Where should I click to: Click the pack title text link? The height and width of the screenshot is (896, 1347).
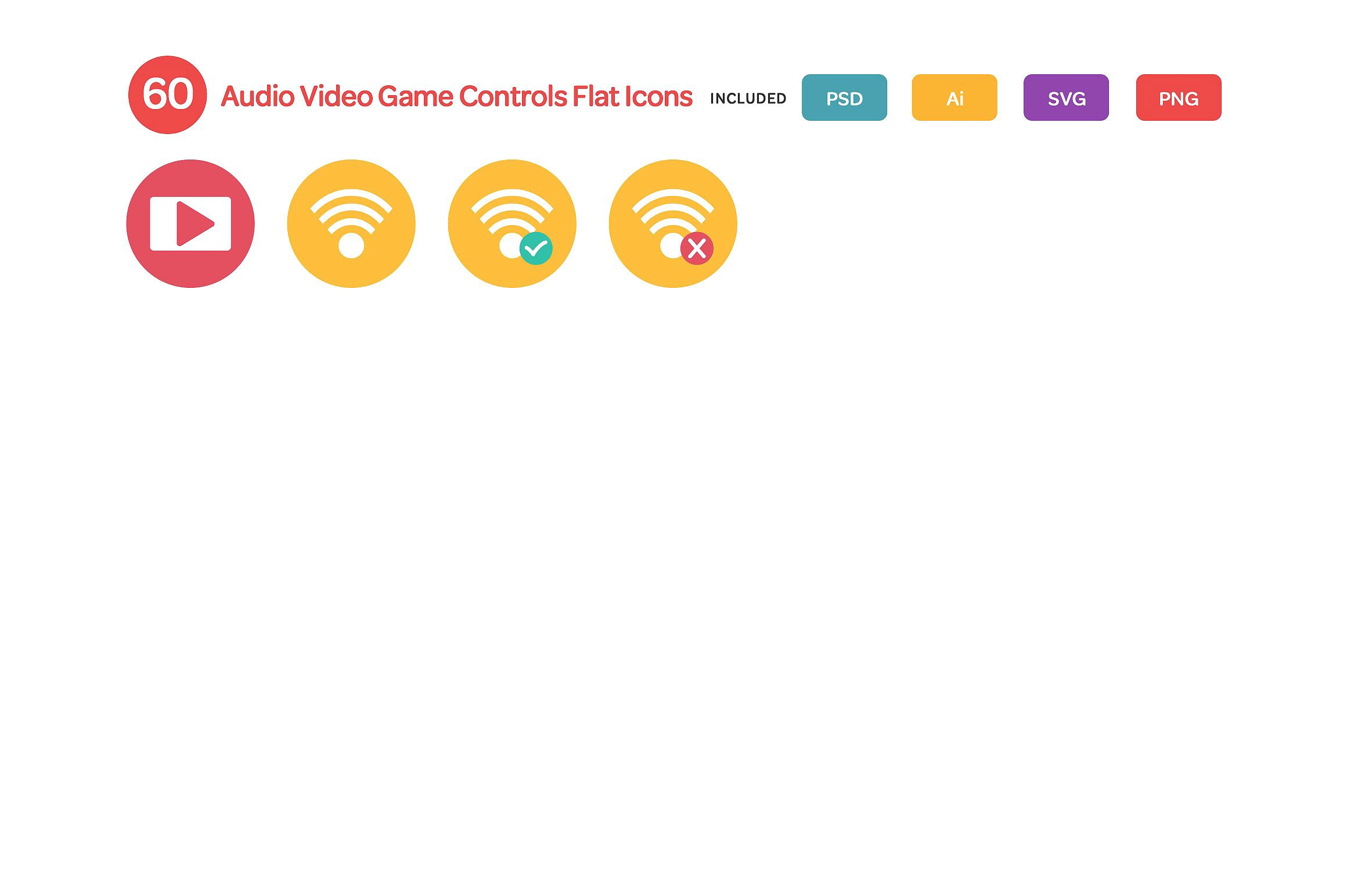click(455, 96)
